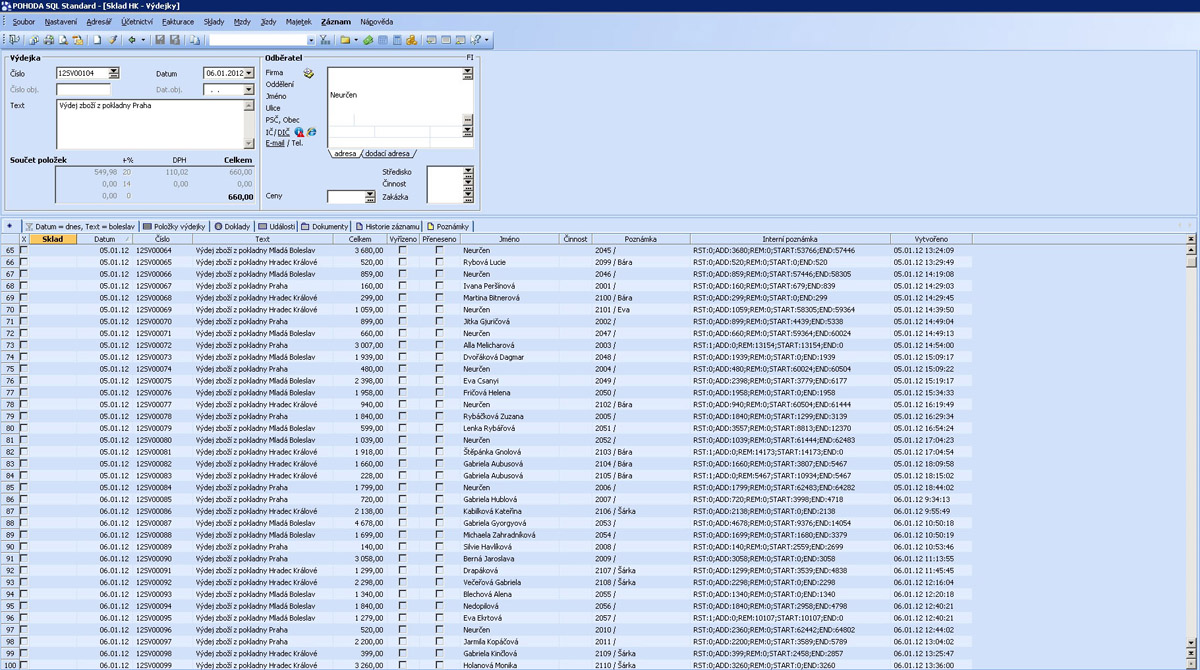Open the Datum date picker dropdown
This screenshot has width=1200, height=670.
(x=249, y=73)
